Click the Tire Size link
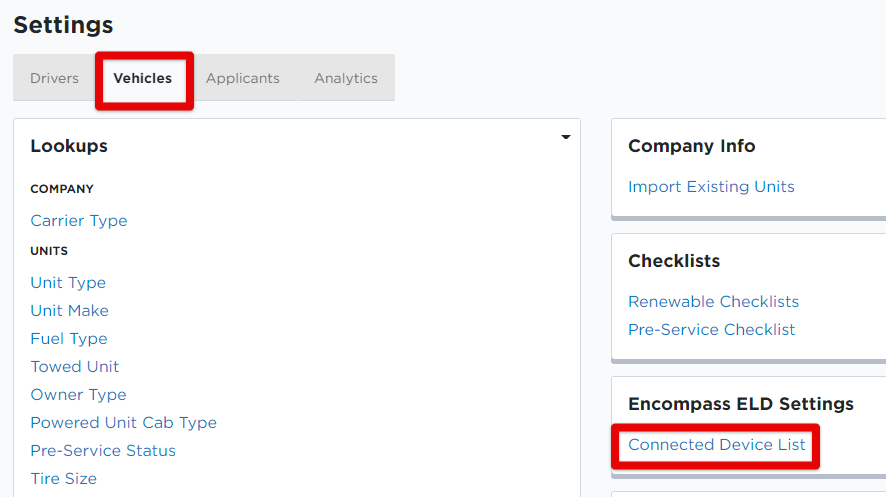886x497 pixels. 64,479
